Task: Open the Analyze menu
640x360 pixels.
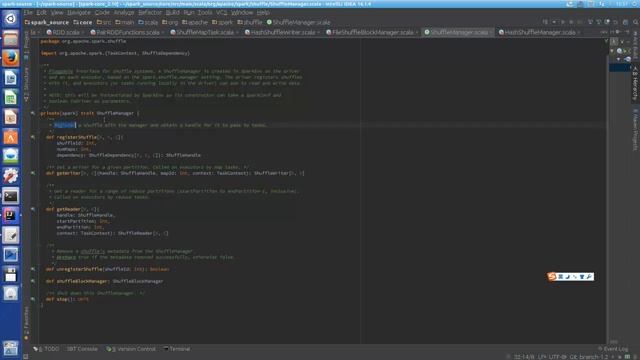Action: [x=124, y=13]
